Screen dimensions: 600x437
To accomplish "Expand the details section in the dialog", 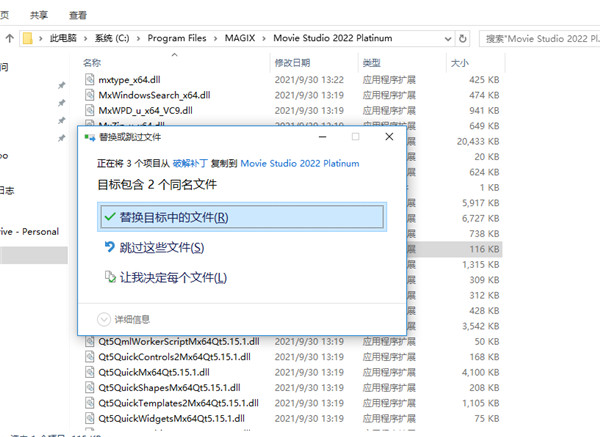I will click(x=123, y=319).
